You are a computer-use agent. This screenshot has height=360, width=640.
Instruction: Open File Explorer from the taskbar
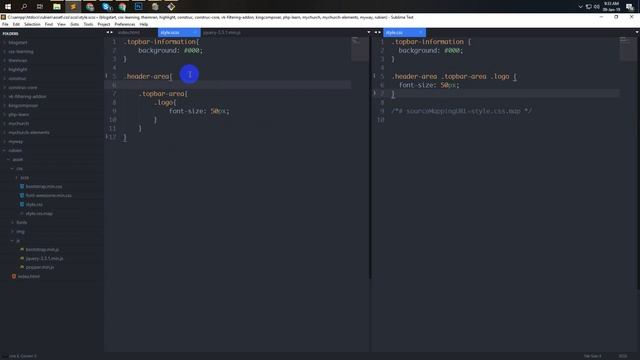click(57, 7)
